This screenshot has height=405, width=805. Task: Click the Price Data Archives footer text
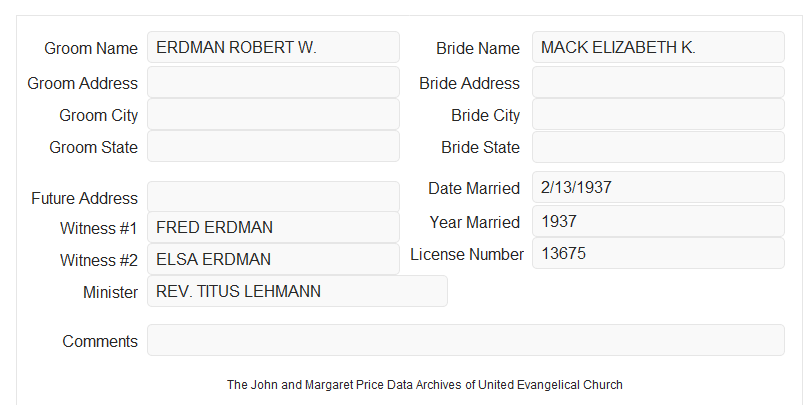click(x=425, y=384)
